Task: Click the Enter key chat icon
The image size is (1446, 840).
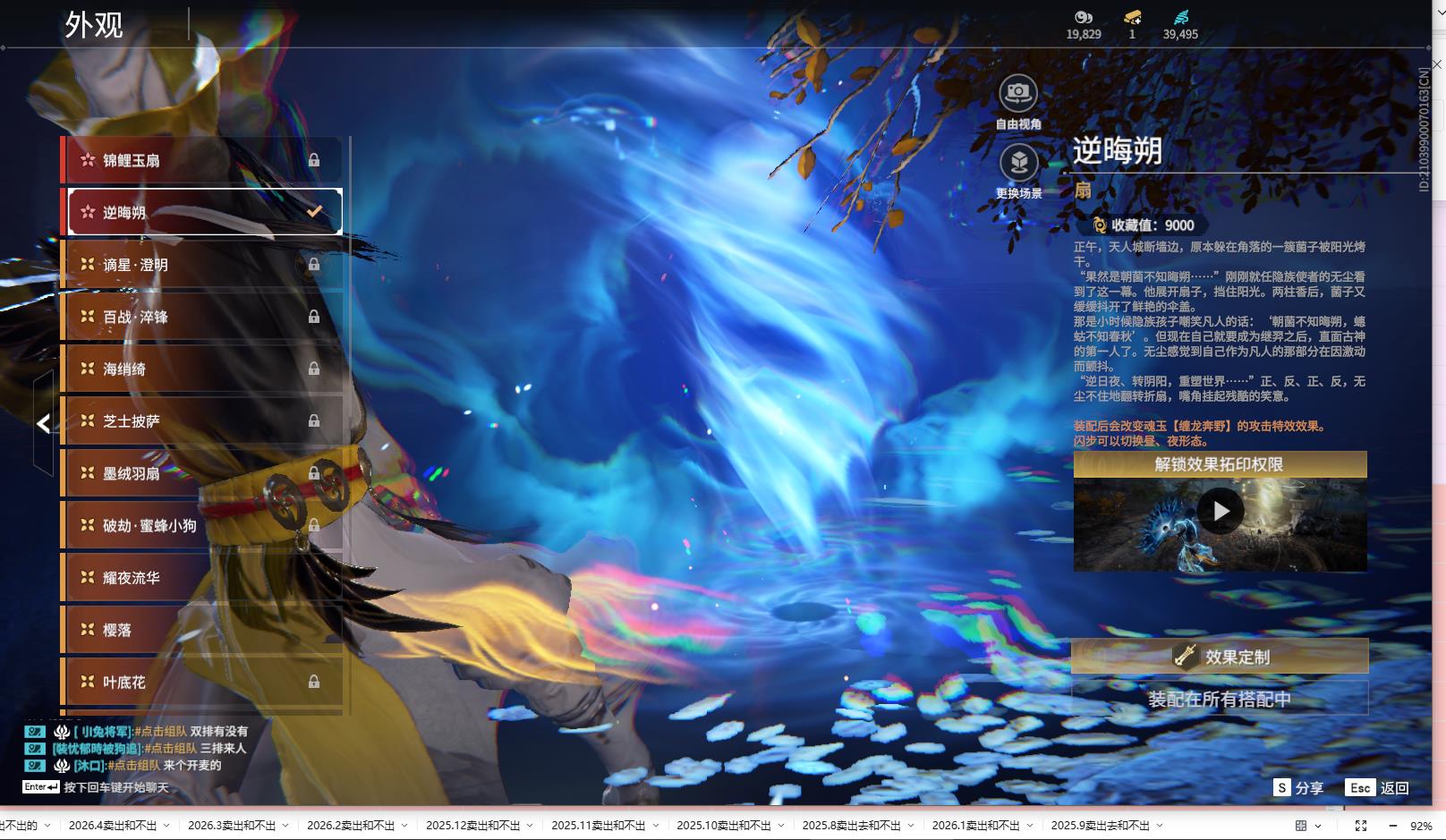Action: click(41, 787)
